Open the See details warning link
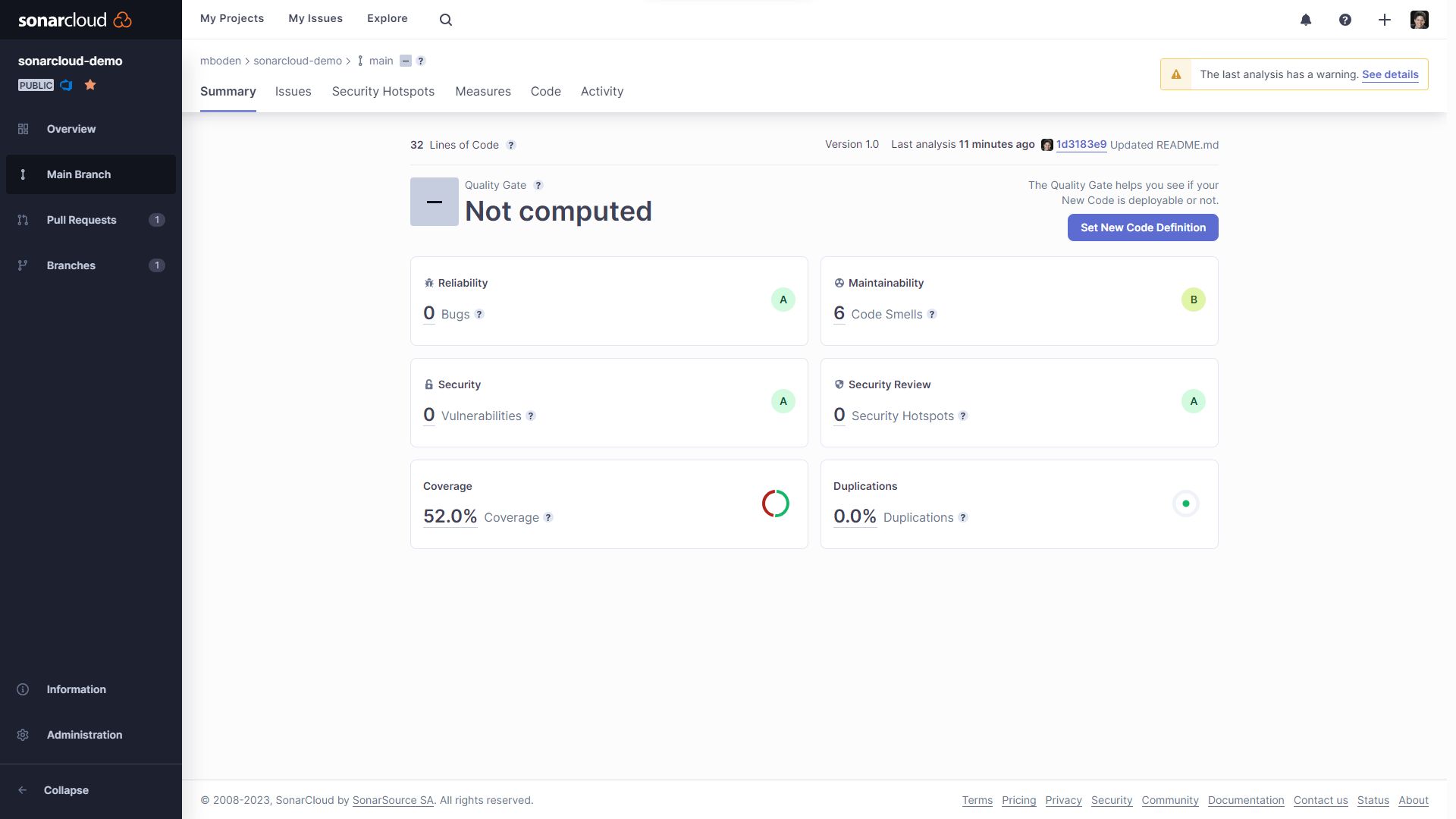 tap(1390, 74)
